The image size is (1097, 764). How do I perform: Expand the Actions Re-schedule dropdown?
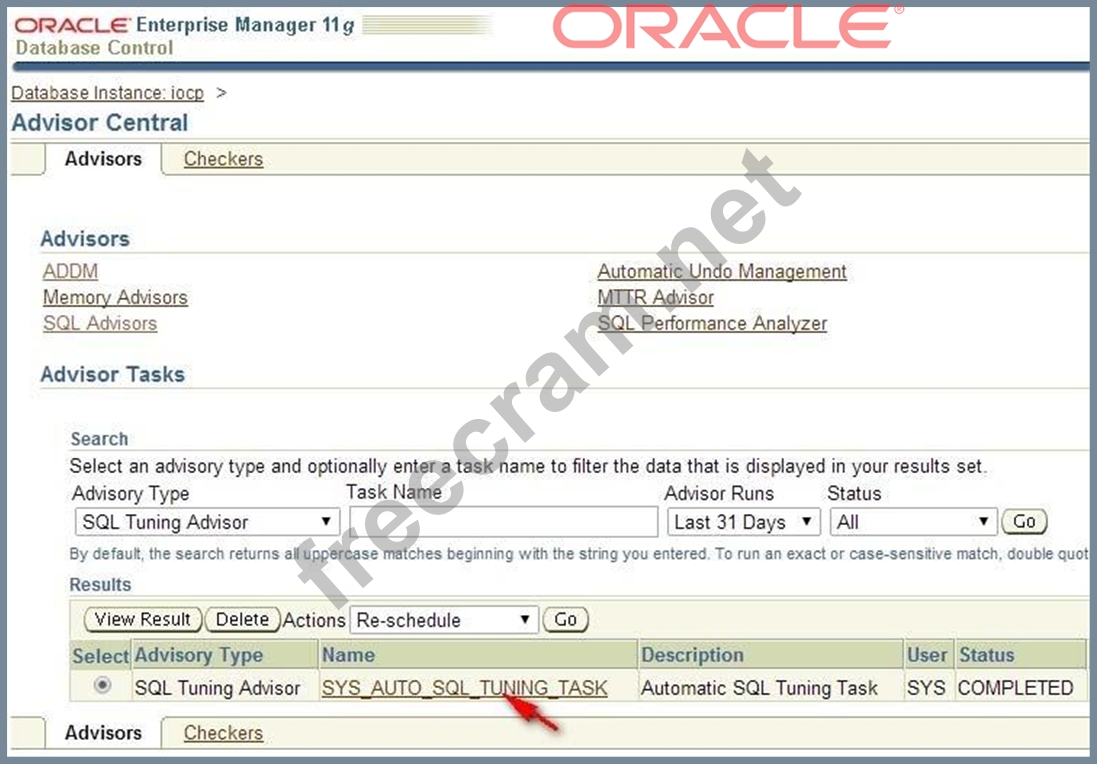pos(444,620)
